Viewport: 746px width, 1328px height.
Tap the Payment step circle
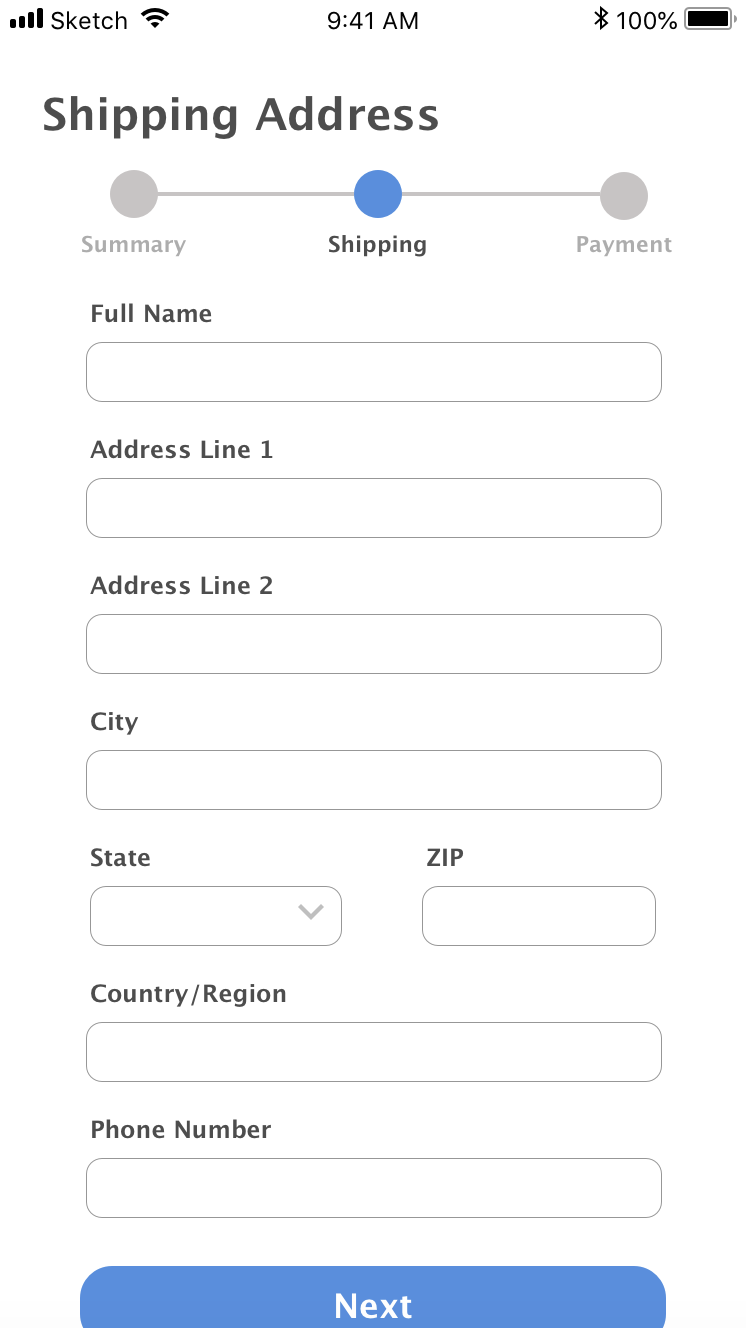pyautogui.click(x=624, y=195)
